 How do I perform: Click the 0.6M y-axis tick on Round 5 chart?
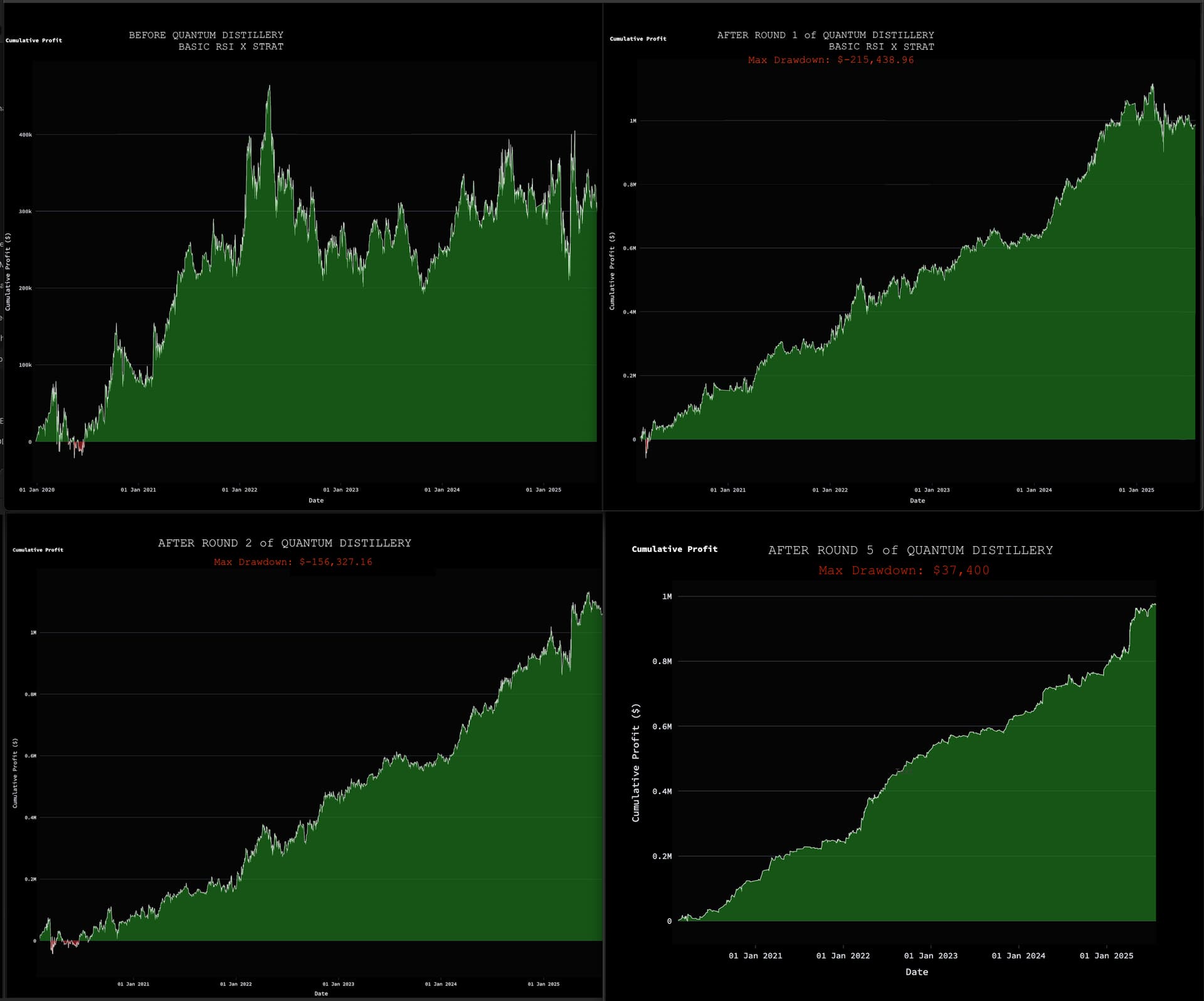(x=662, y=726)
